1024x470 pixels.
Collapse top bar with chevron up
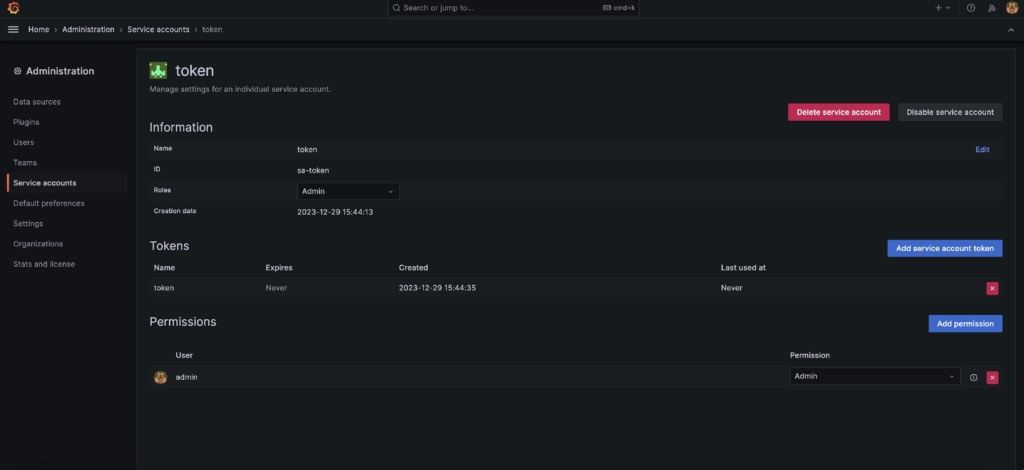click(x=1010, y=30)
